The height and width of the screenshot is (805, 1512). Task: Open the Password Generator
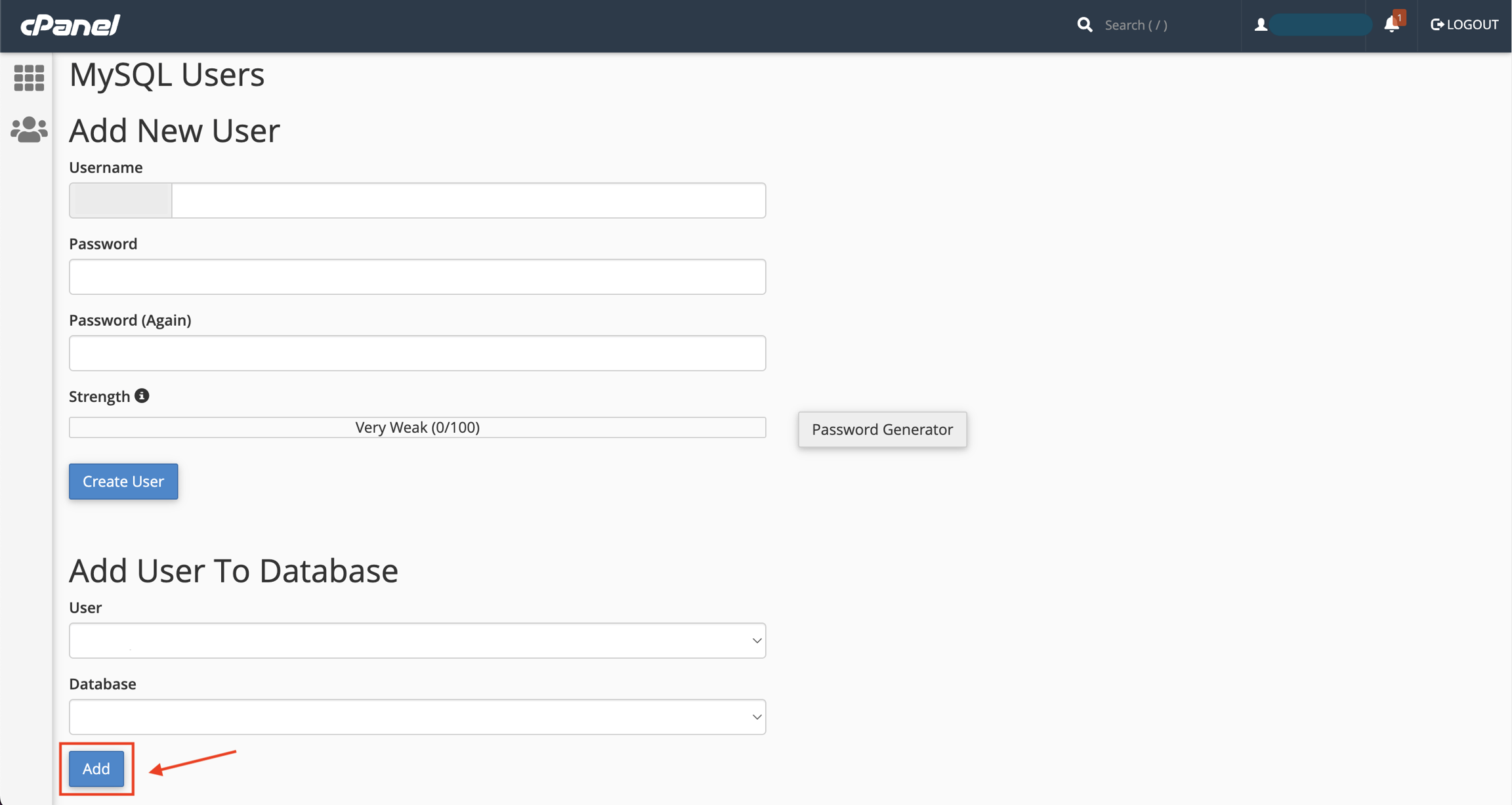pyautogui.click(x=882, y=429)
